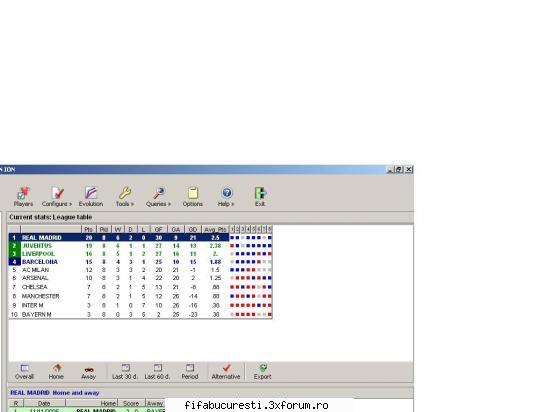Screen dimensions: 550x412
Task: Restore the application window
Action: click(x=399, y=169)
